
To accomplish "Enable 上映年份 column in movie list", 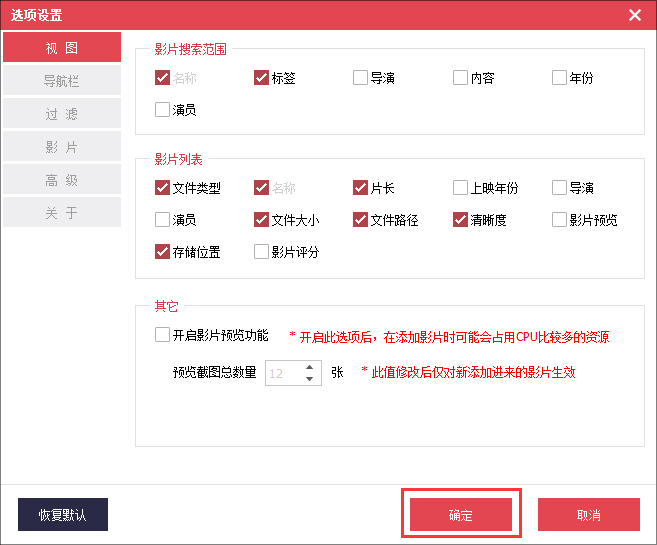I will (x=460, y=188).
